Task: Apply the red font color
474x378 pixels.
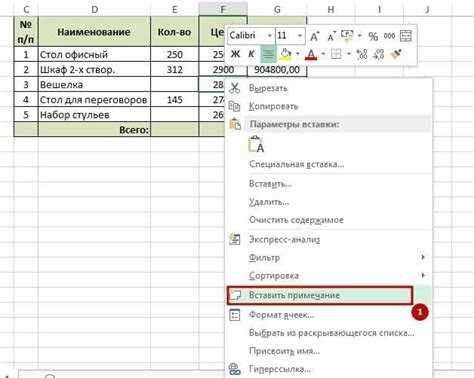Action: click(x=311, y=54)
